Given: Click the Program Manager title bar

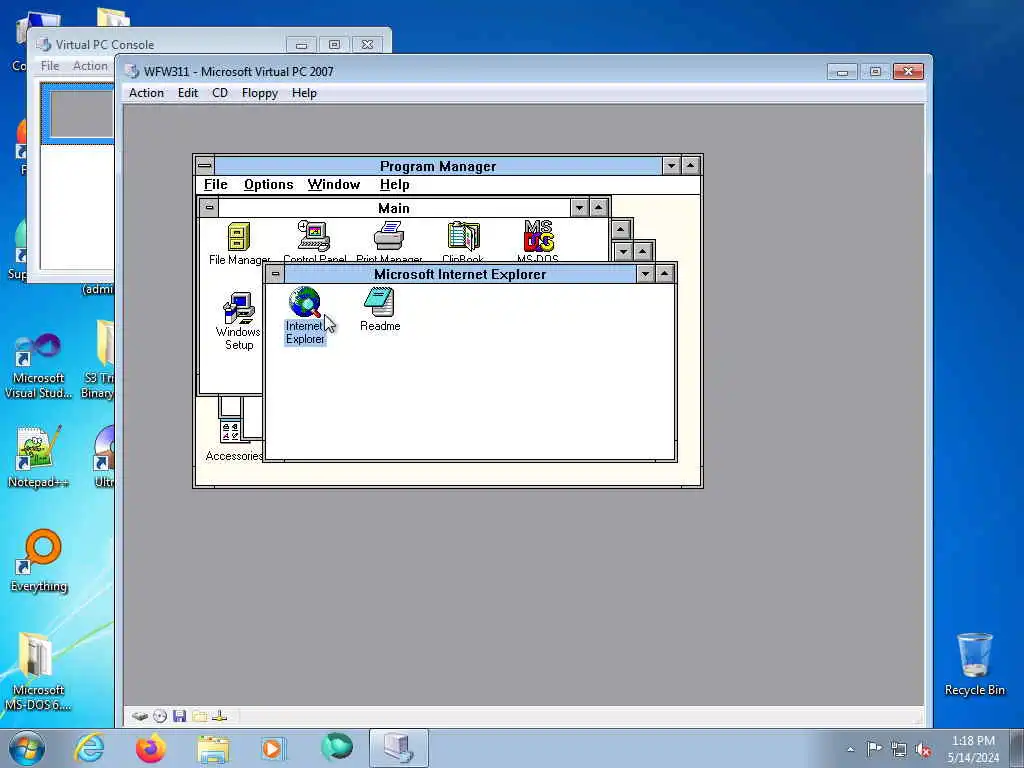Looking at the screenshot, I should tap(438, 166).
